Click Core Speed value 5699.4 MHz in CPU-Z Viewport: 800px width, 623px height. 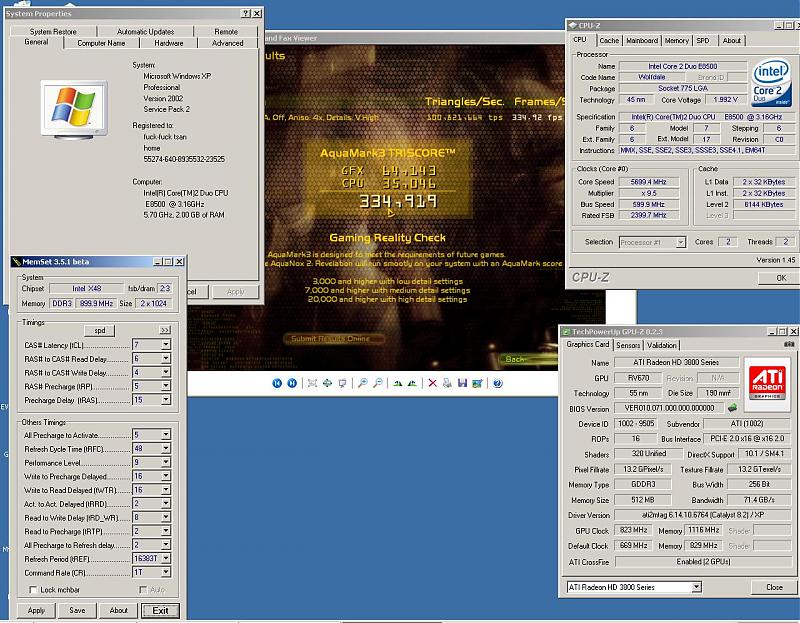point(648,182)
